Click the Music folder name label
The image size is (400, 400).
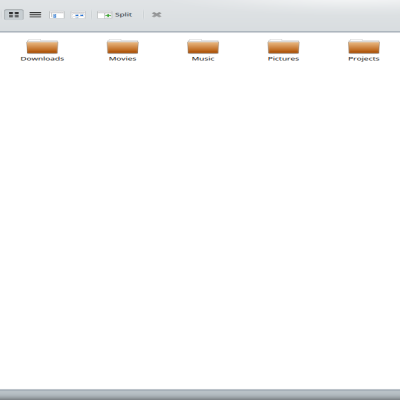point(203,59)
